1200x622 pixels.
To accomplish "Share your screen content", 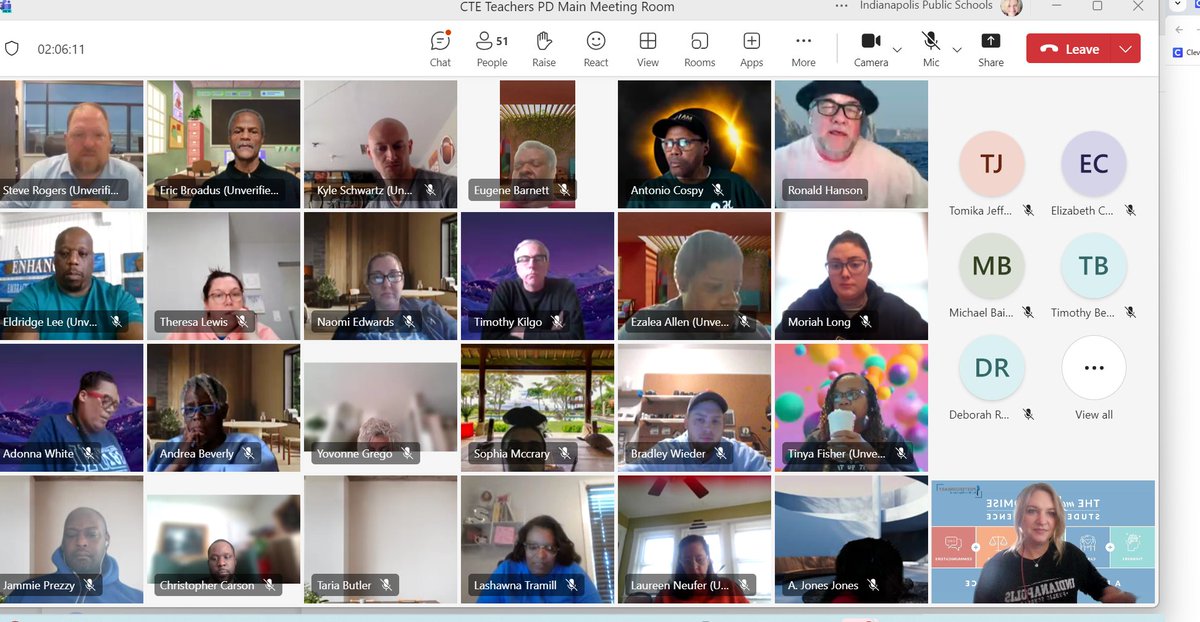I will pyautogui.click(x=991, y=48).
